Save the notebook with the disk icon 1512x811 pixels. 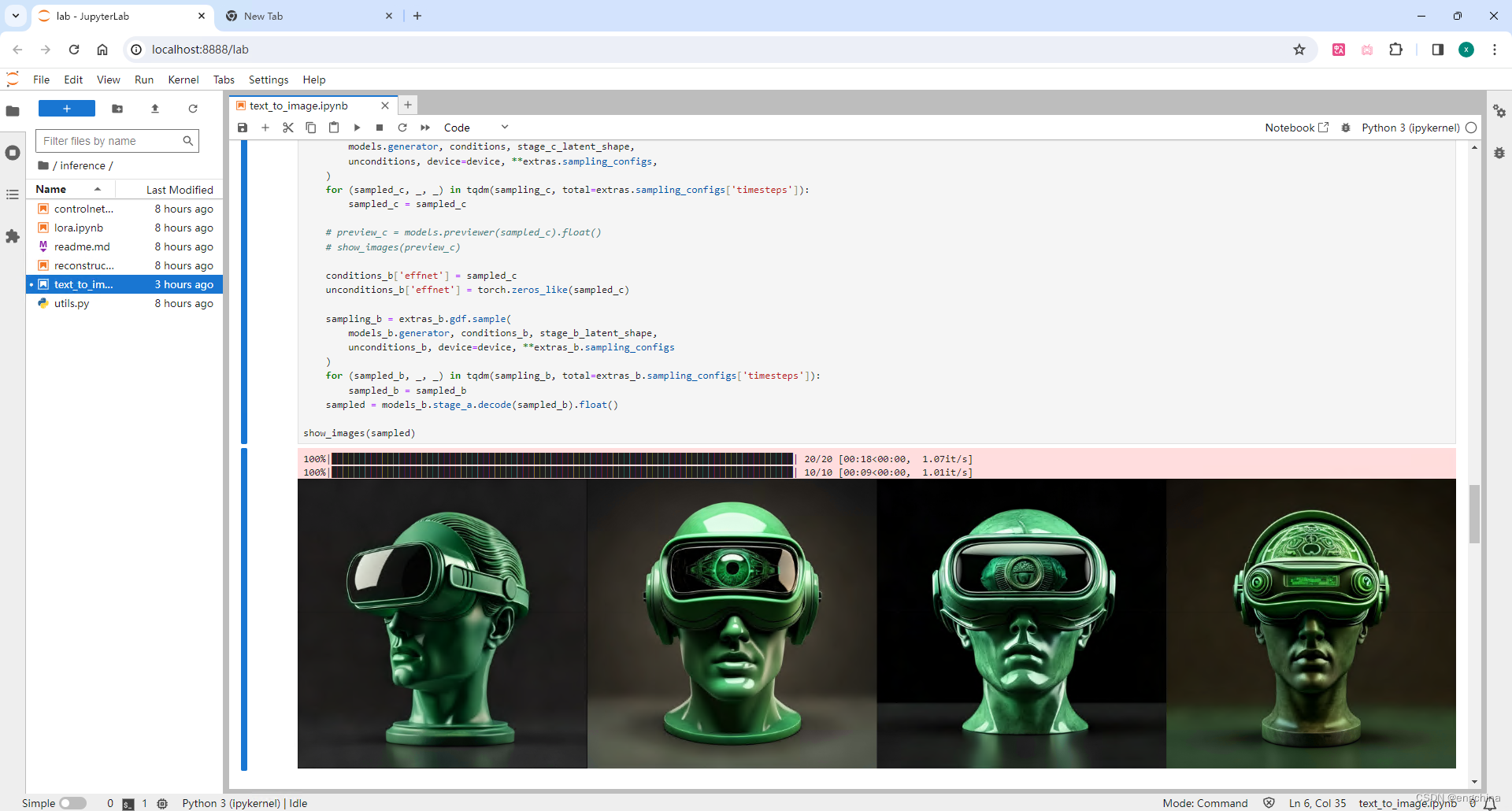click(x=243, y=128)
